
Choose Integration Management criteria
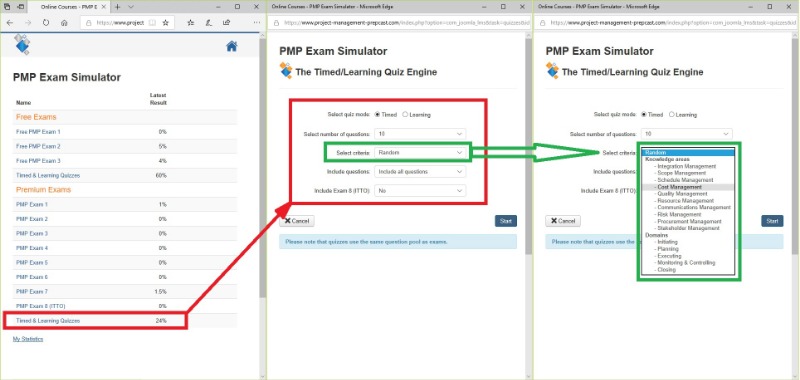pyautogui.click(x=687, y=166)
